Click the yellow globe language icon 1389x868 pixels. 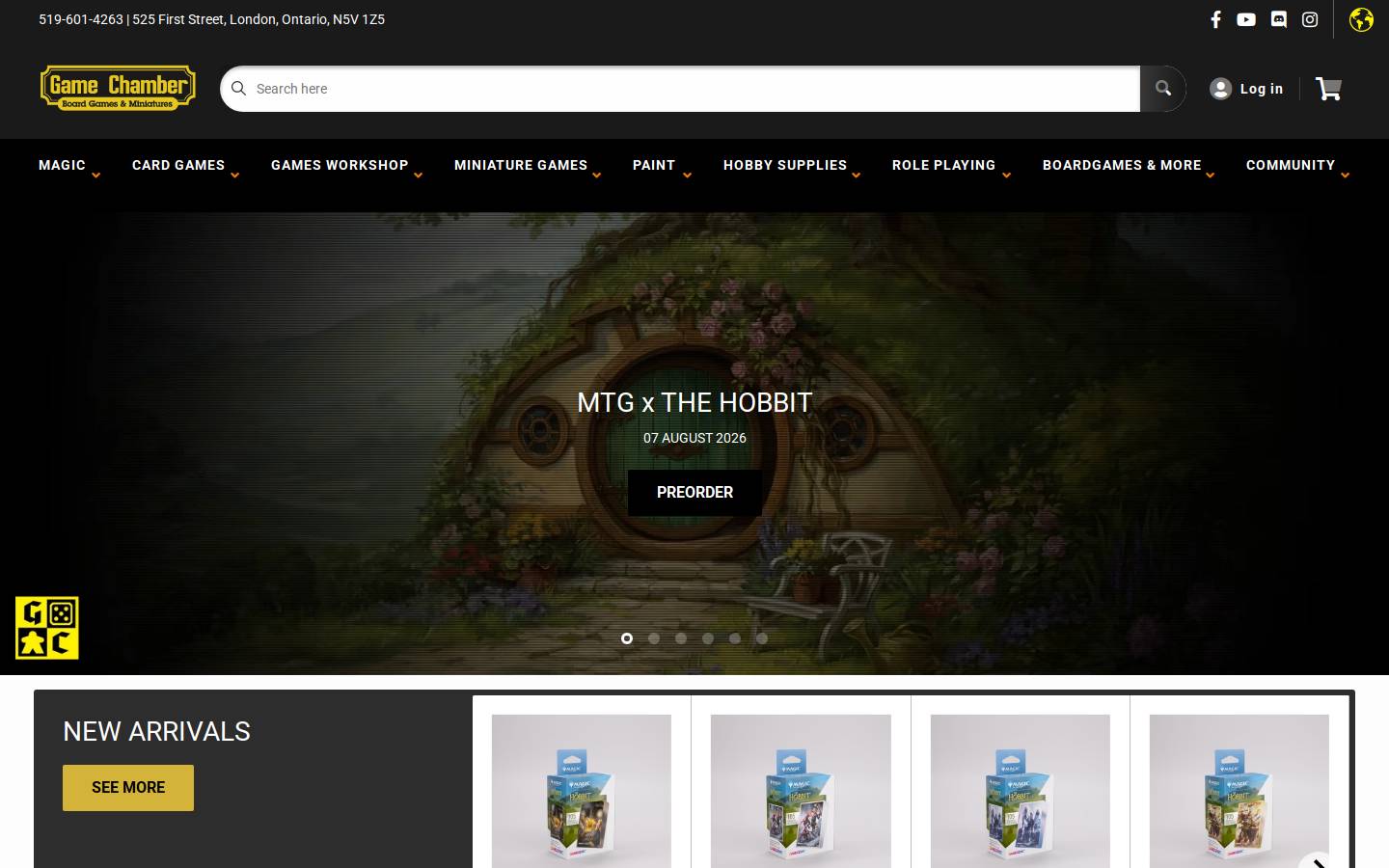point(1361,19)
